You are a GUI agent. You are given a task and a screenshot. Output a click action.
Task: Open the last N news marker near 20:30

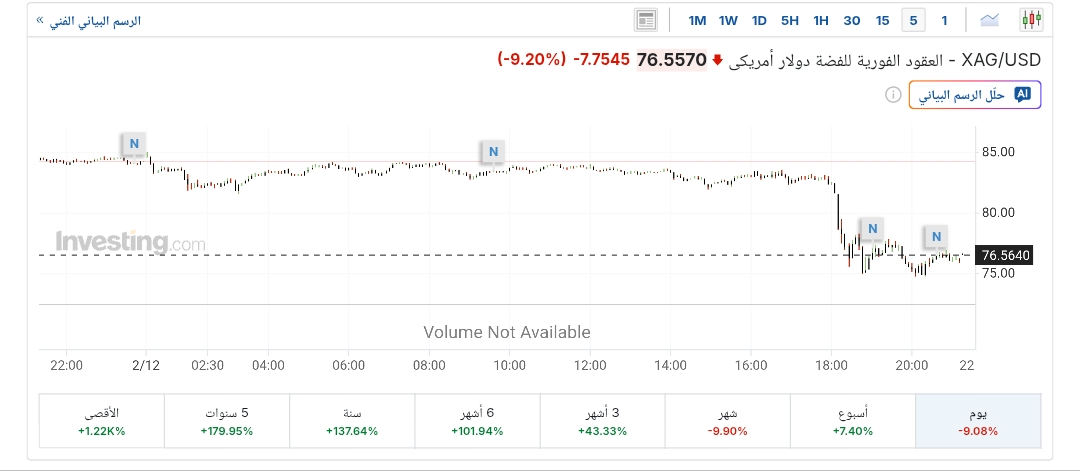point(936,237)
